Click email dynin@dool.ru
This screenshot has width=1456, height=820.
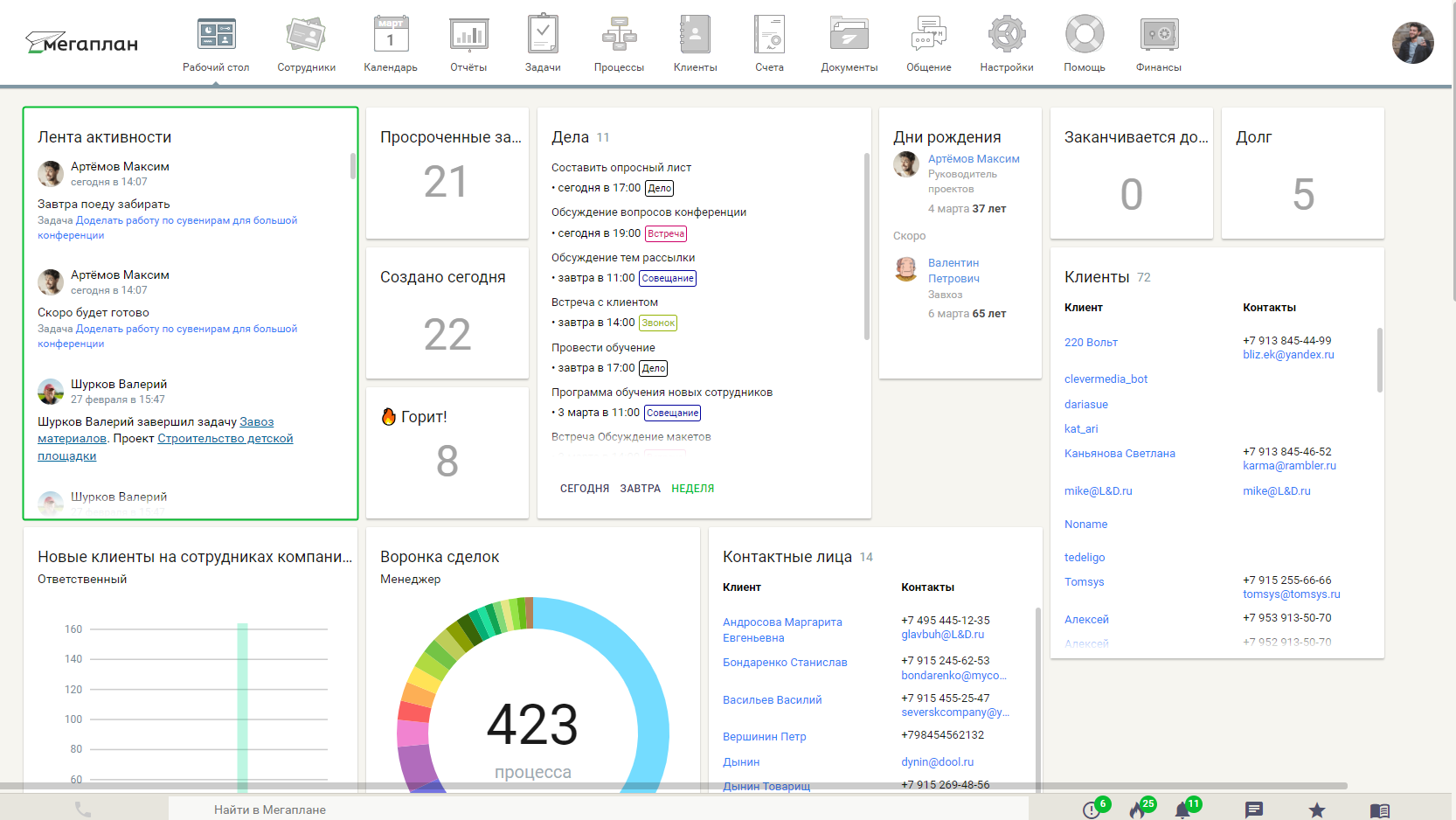pos(937,762)
